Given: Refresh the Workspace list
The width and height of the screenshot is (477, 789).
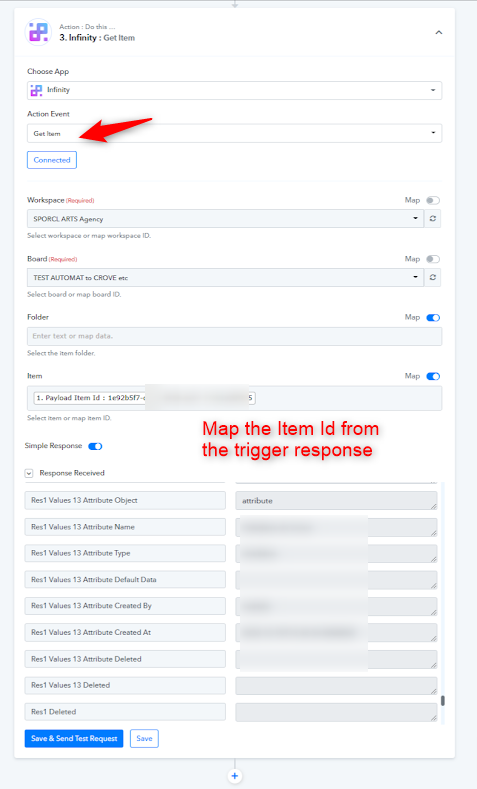Looking at the screenshot, I should pyautogui.click(x=433, y=219).
